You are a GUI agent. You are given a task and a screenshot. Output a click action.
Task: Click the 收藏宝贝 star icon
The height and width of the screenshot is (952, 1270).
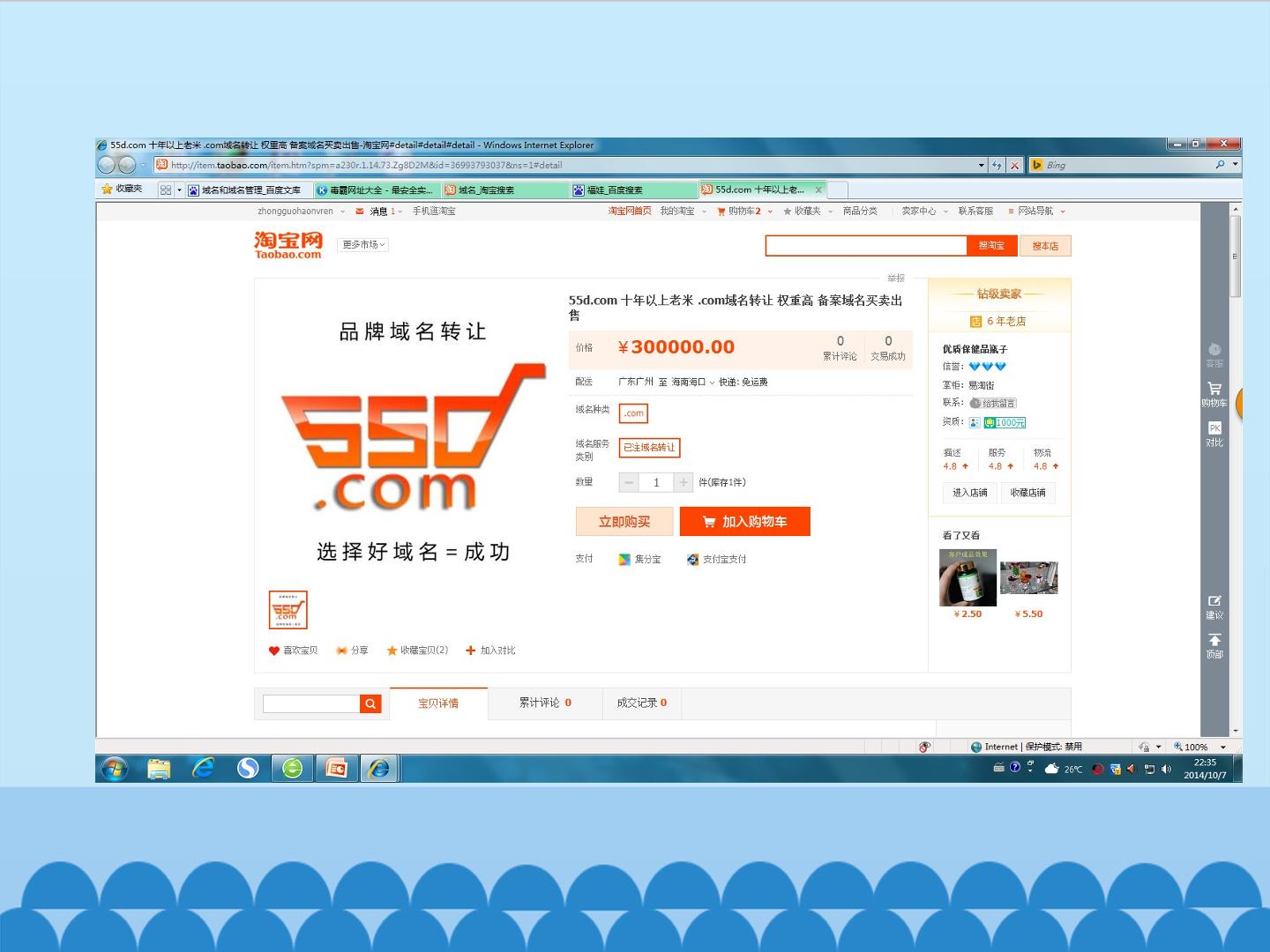(x=392, y=651)
